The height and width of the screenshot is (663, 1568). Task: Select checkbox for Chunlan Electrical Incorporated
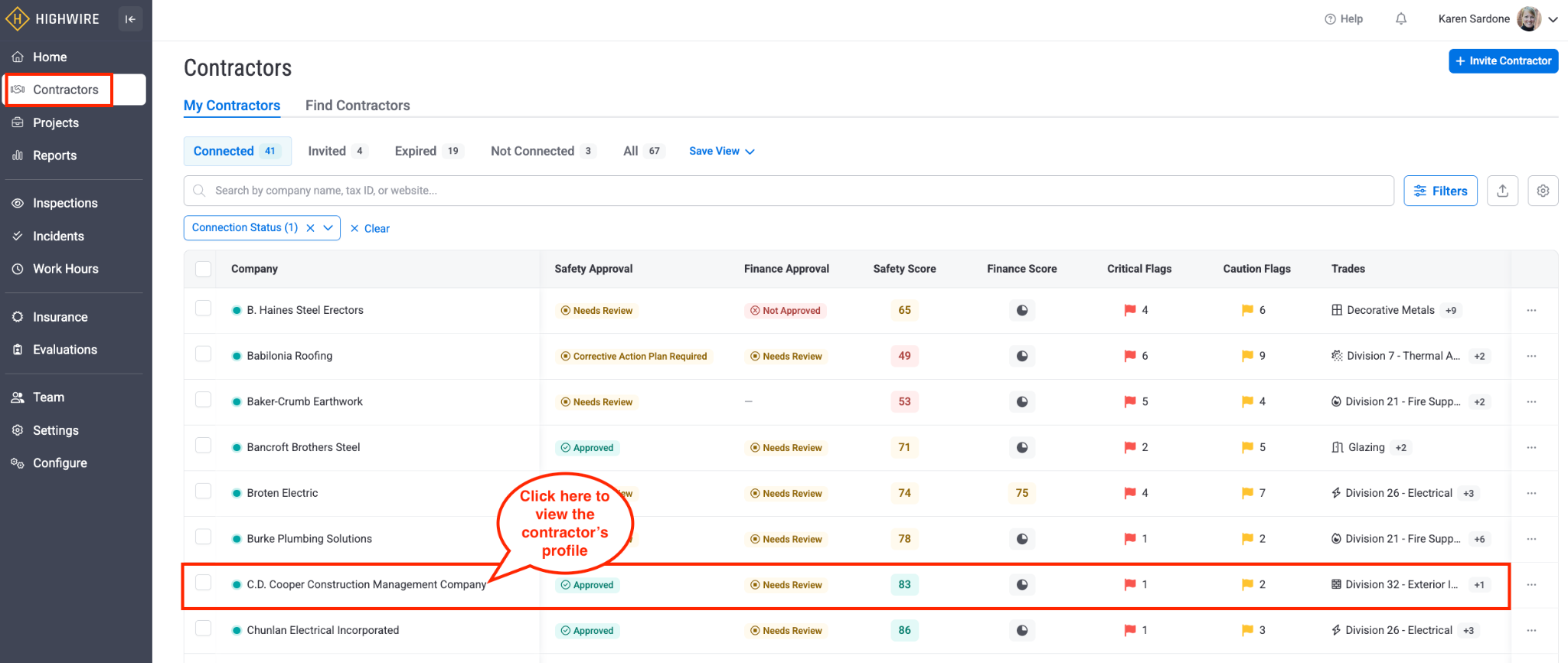pos(203,629)
